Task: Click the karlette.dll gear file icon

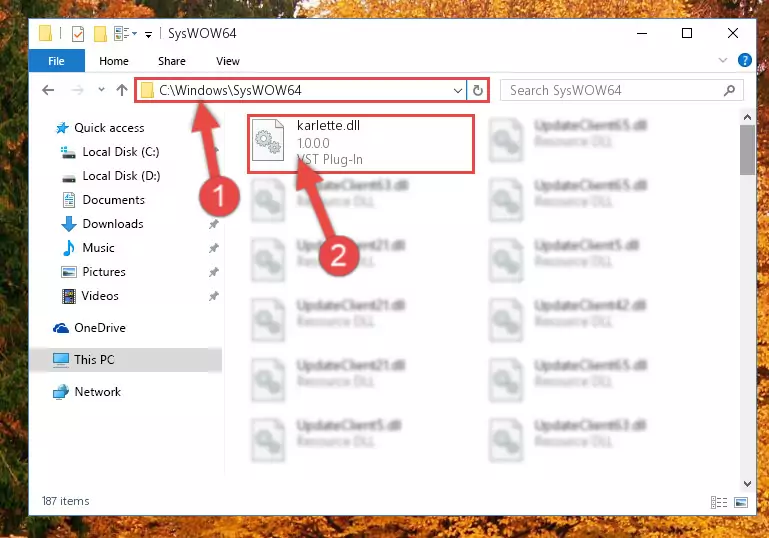Action: [x=268, y=141]
